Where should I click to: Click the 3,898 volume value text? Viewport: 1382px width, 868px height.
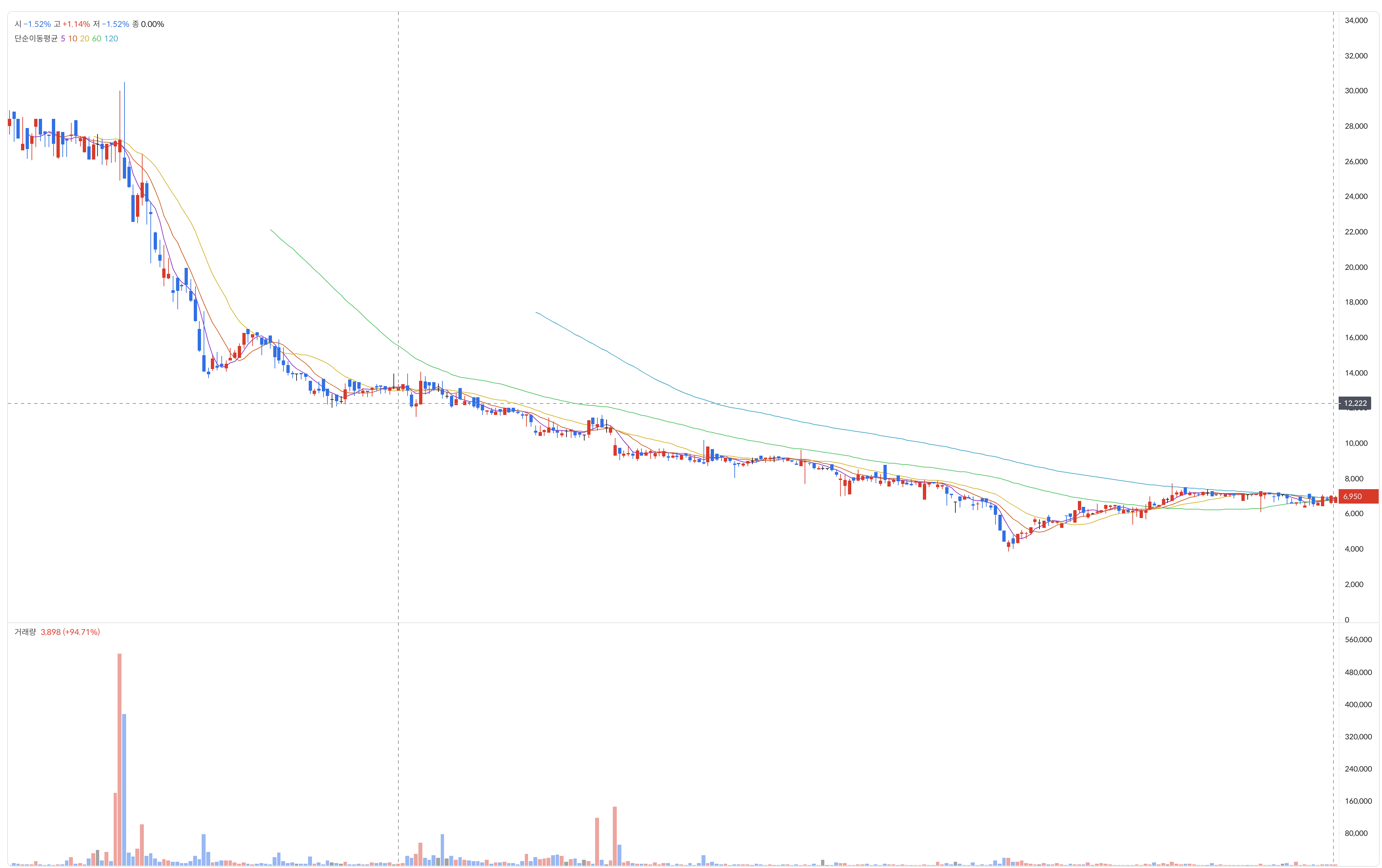click(51, 632)
